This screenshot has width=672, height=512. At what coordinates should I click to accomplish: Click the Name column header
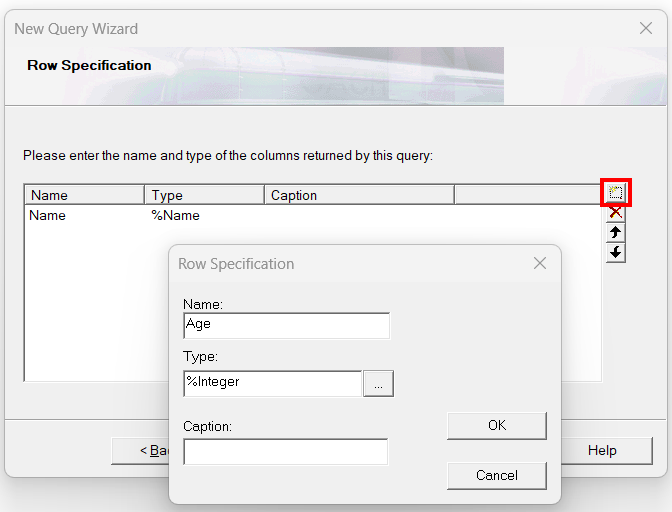85,195
